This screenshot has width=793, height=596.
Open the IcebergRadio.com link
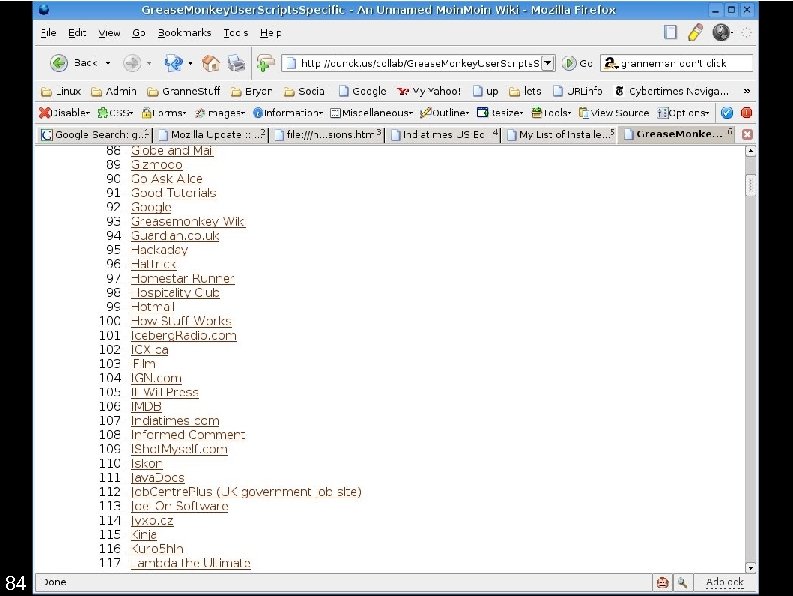(x=184, y=335)
